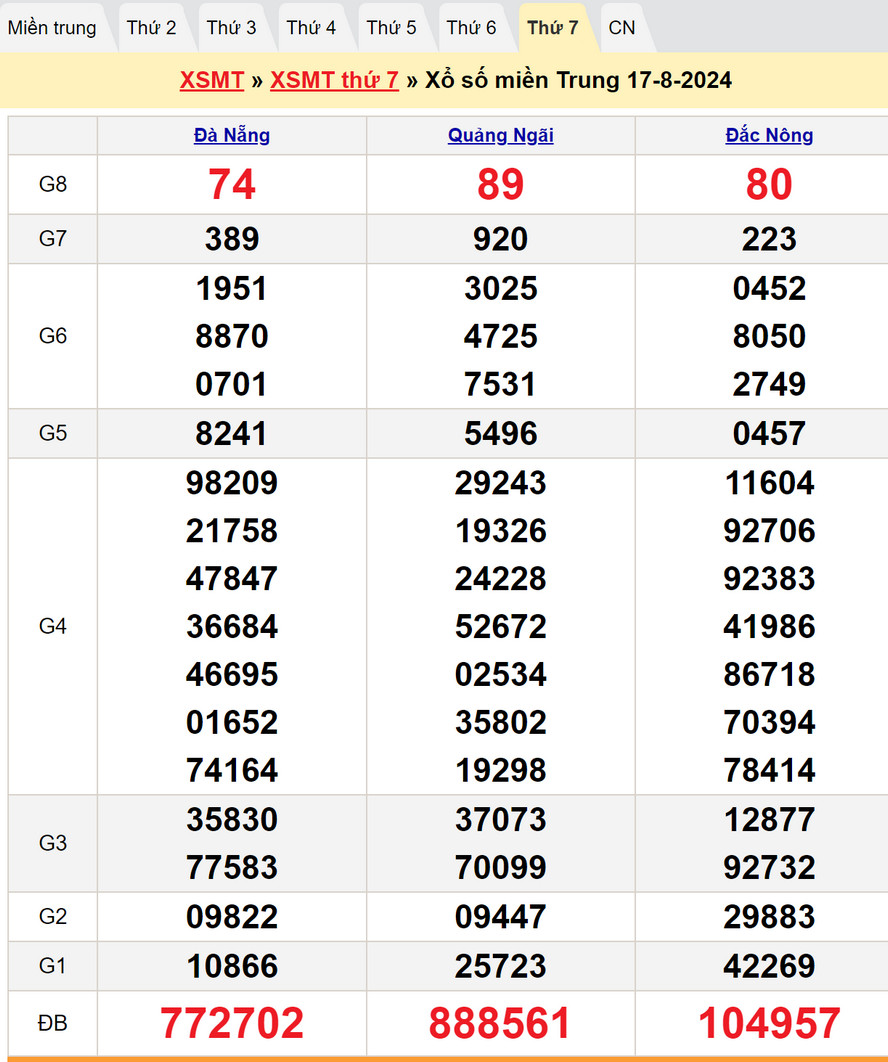Open the CN (Sunday) tab
The width and height of the screenshot is (888, 1062).
click(x=622, y=28)
